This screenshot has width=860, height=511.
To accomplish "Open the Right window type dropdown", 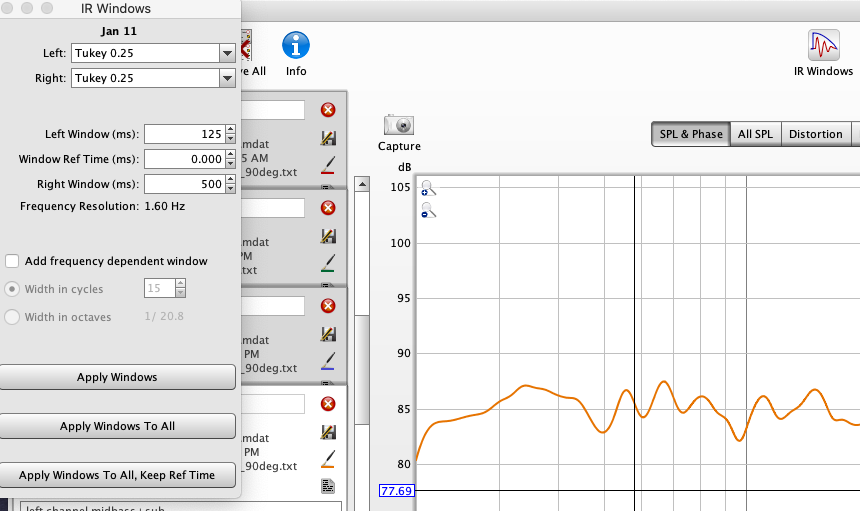I will coord(227,78).
